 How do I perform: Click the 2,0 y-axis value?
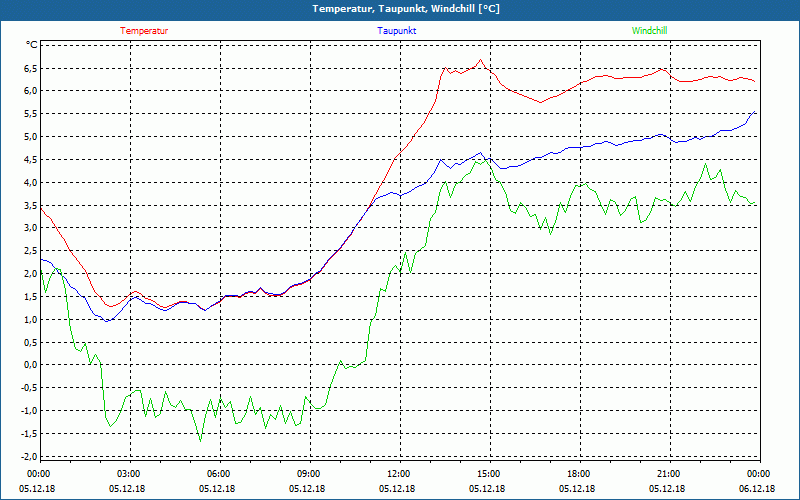pyautogui.click(x=31, y=273)
